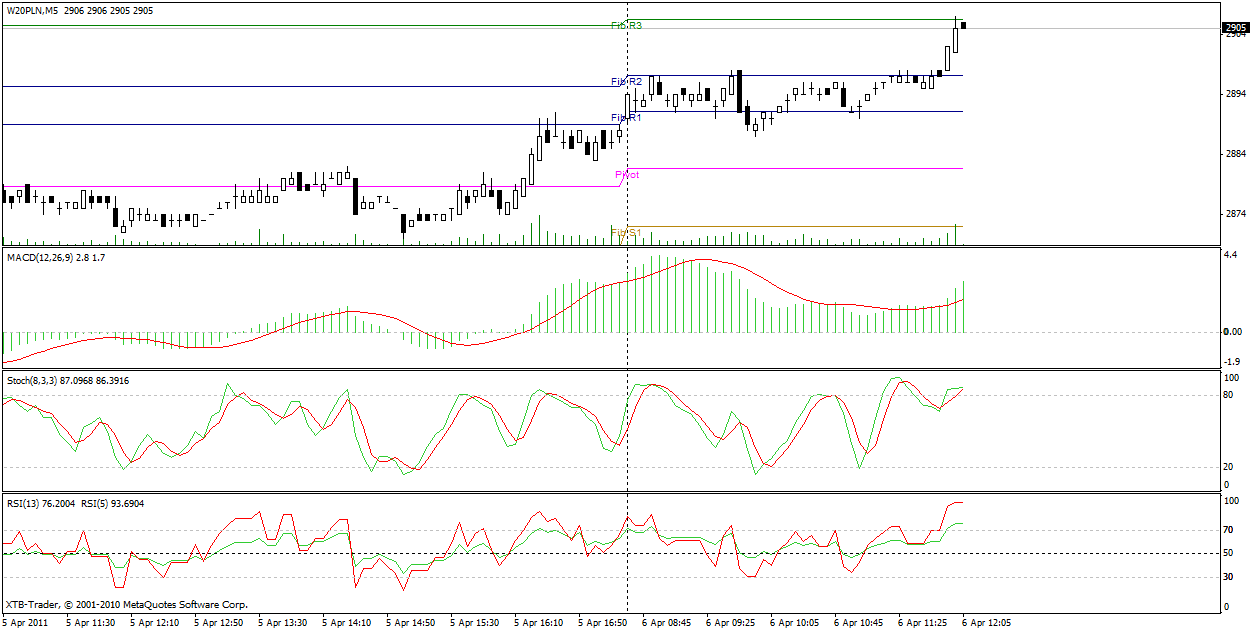Select the Fib R2 level label
This screenshot has width=1258, height=630.
click(x=626, y=81)
